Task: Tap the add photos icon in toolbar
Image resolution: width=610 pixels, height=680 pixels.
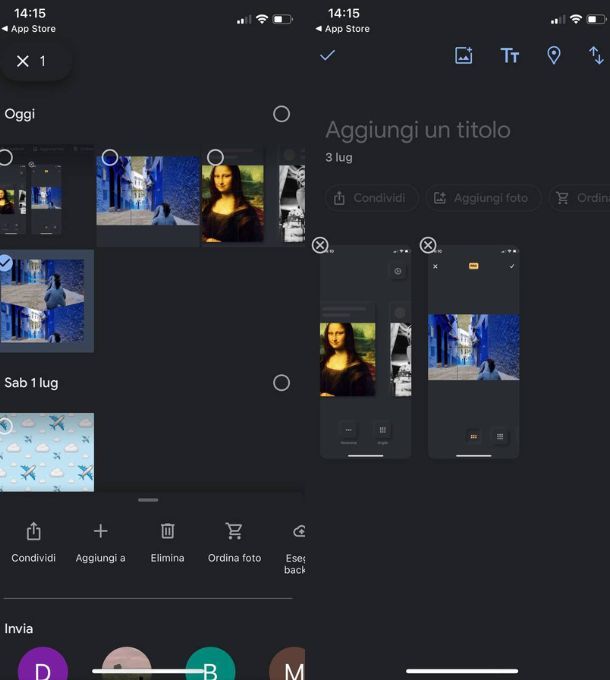Action: tap(463, 56)
